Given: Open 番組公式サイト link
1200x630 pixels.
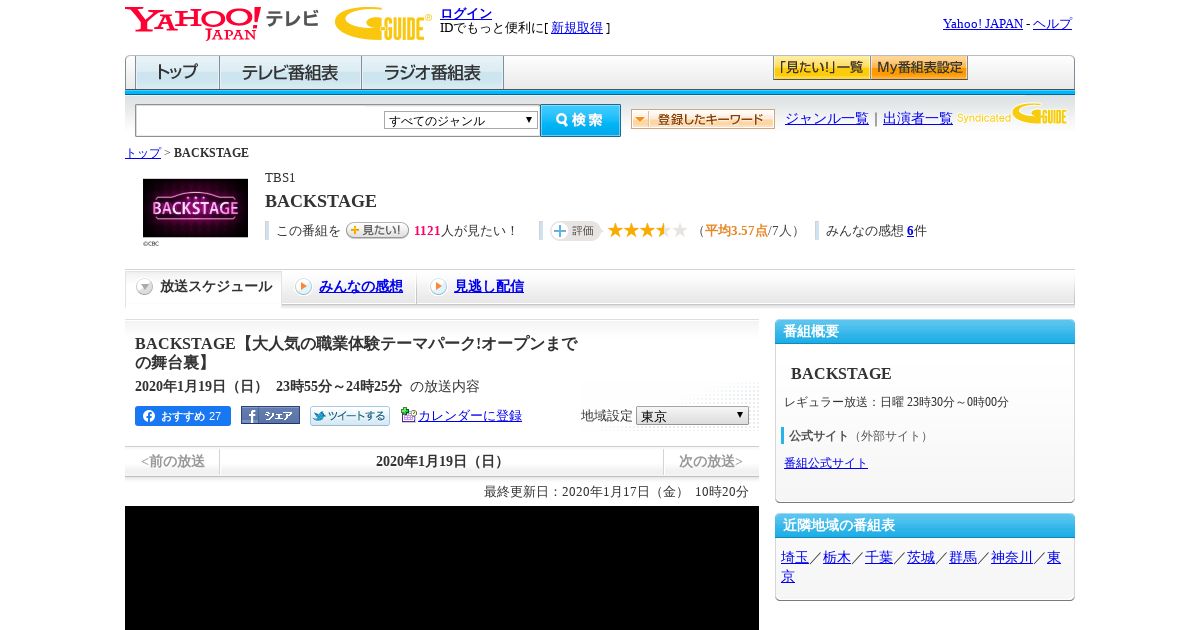Looking at the screenshot, I should 826,463.
